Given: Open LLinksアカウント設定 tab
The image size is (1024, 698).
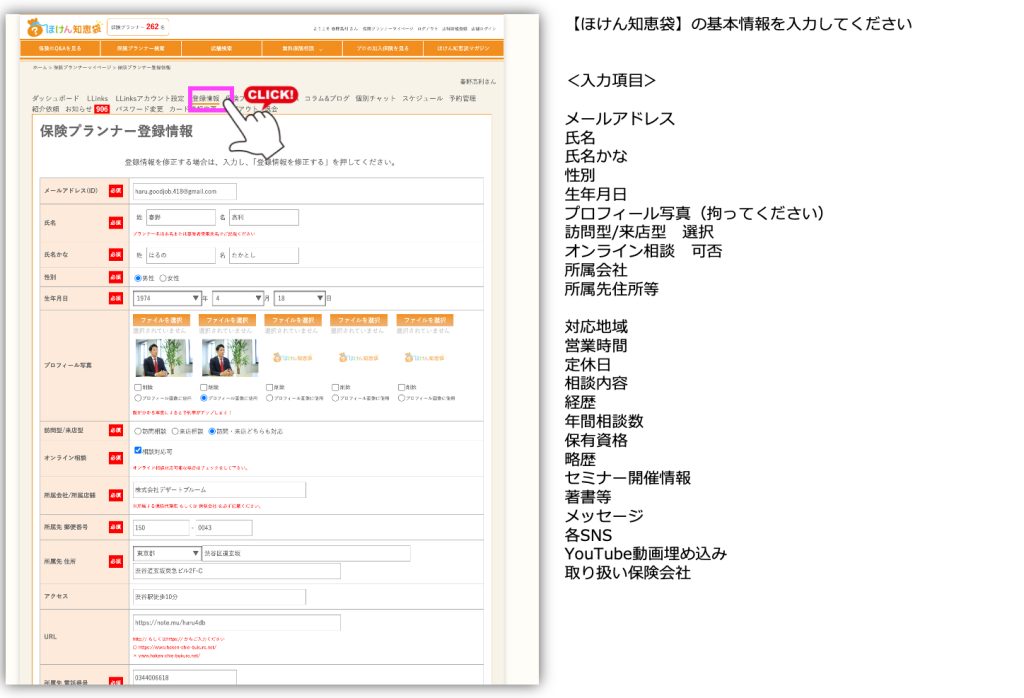Looking at the screenshot, I should [150, 99].
